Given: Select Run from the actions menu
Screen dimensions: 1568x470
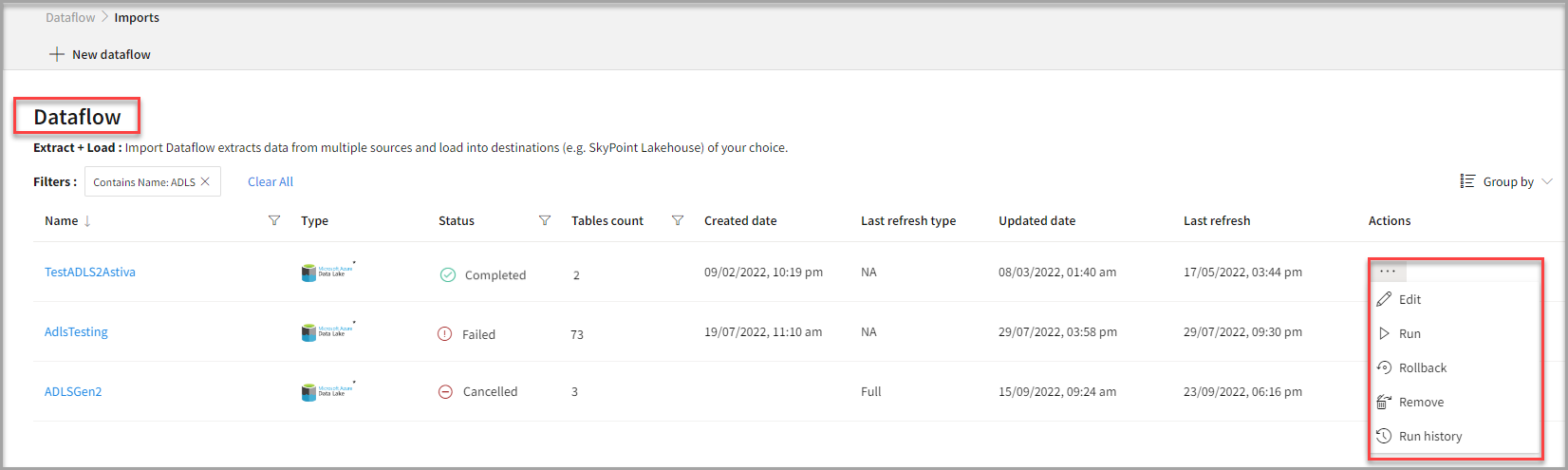Looking at the screenshot, I should click(x=1409, y=333).
